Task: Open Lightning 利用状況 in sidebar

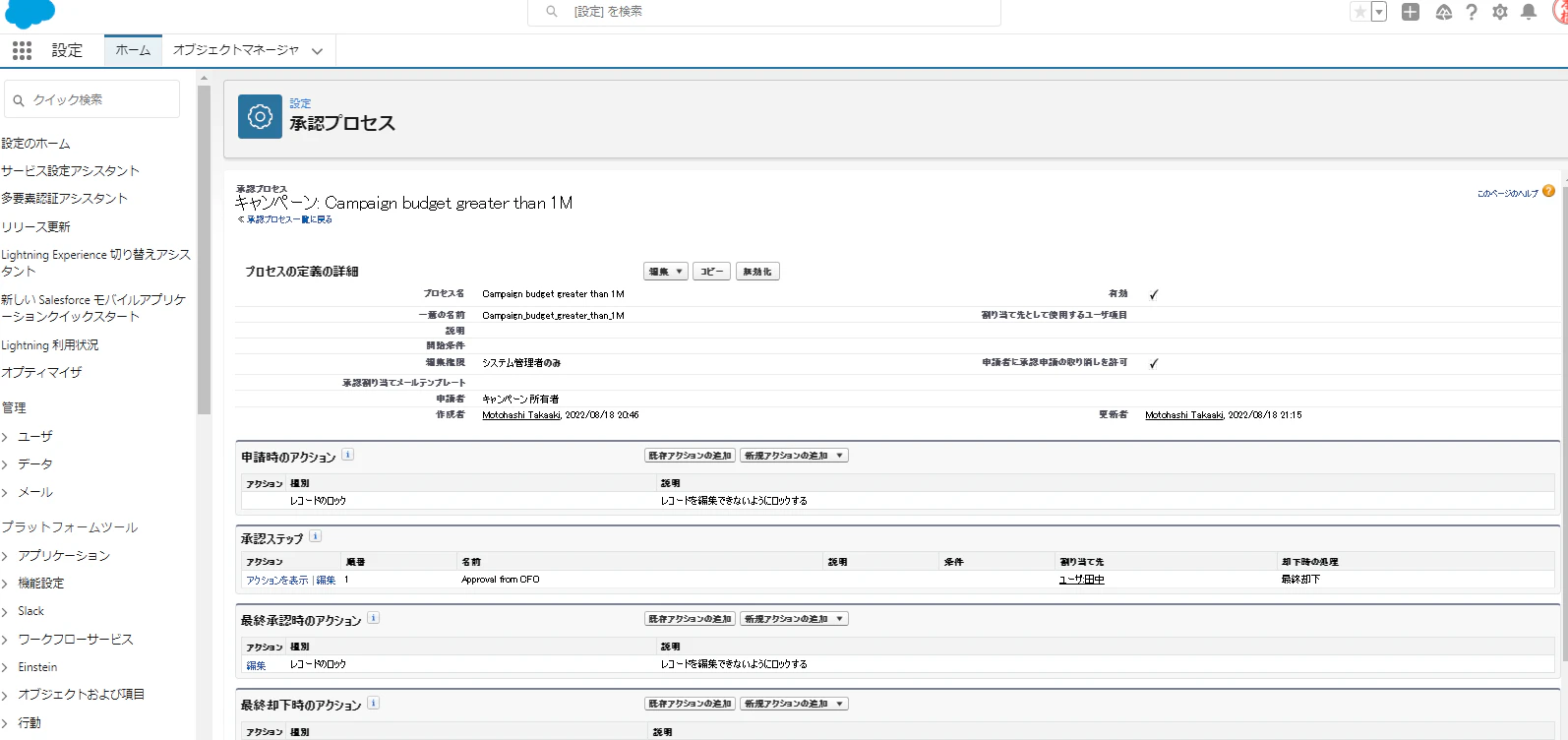Action: (50, 345)
